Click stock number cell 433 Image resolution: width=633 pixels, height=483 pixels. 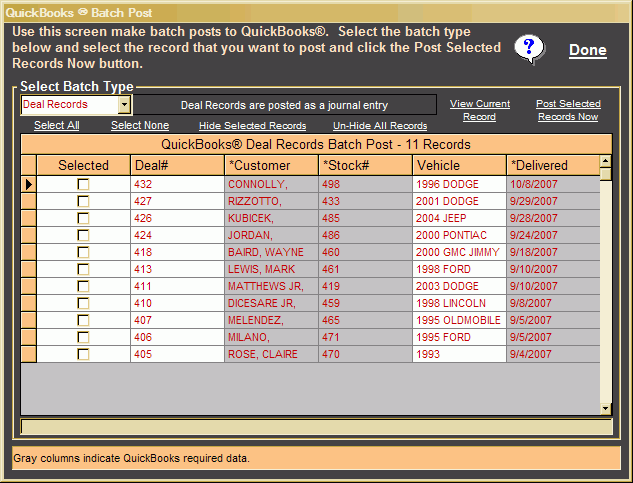tap(365, 202)
